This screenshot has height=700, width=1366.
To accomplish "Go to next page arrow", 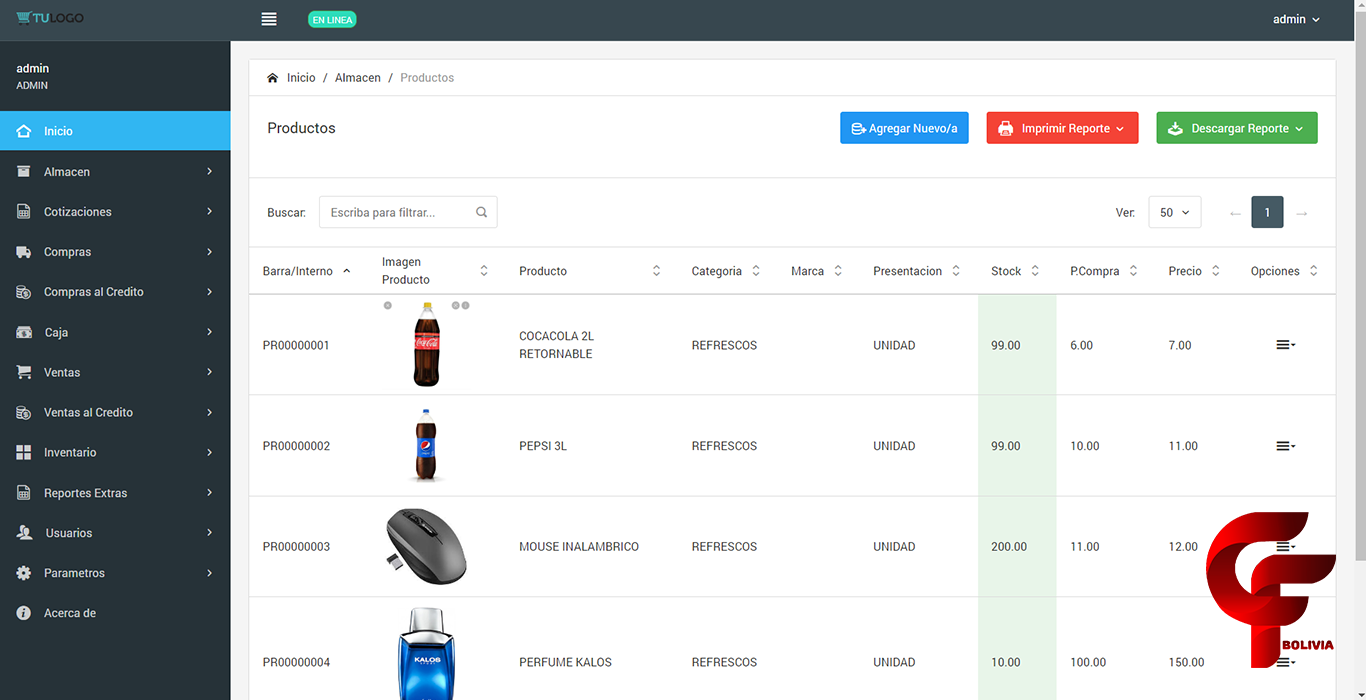I will [x=1301, y=213].
